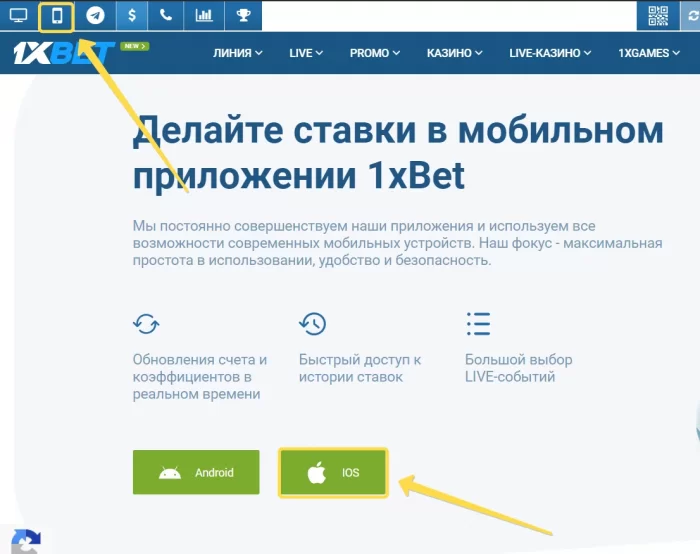Click the reCAPTCHA badge icon
Image resolution: width=700 pixels, height=554 pixels.
pyautogui.click(x=26, y=541)
